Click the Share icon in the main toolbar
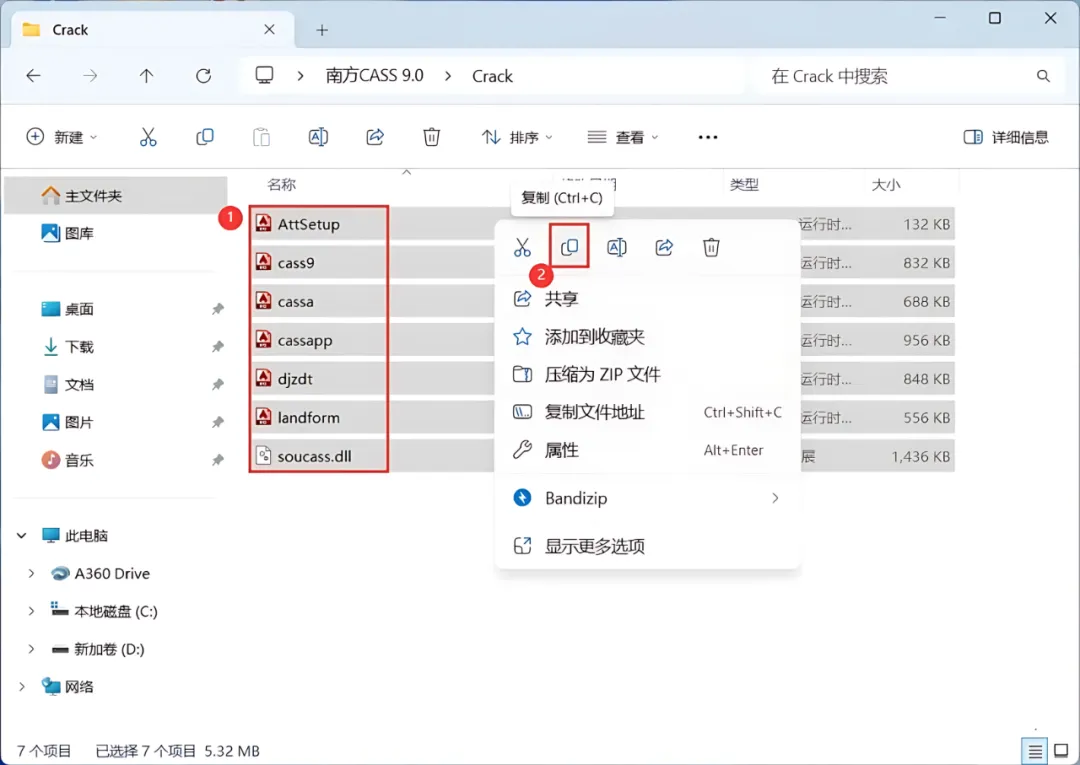Screen dimensions: 1080x765 click(375, 137)
